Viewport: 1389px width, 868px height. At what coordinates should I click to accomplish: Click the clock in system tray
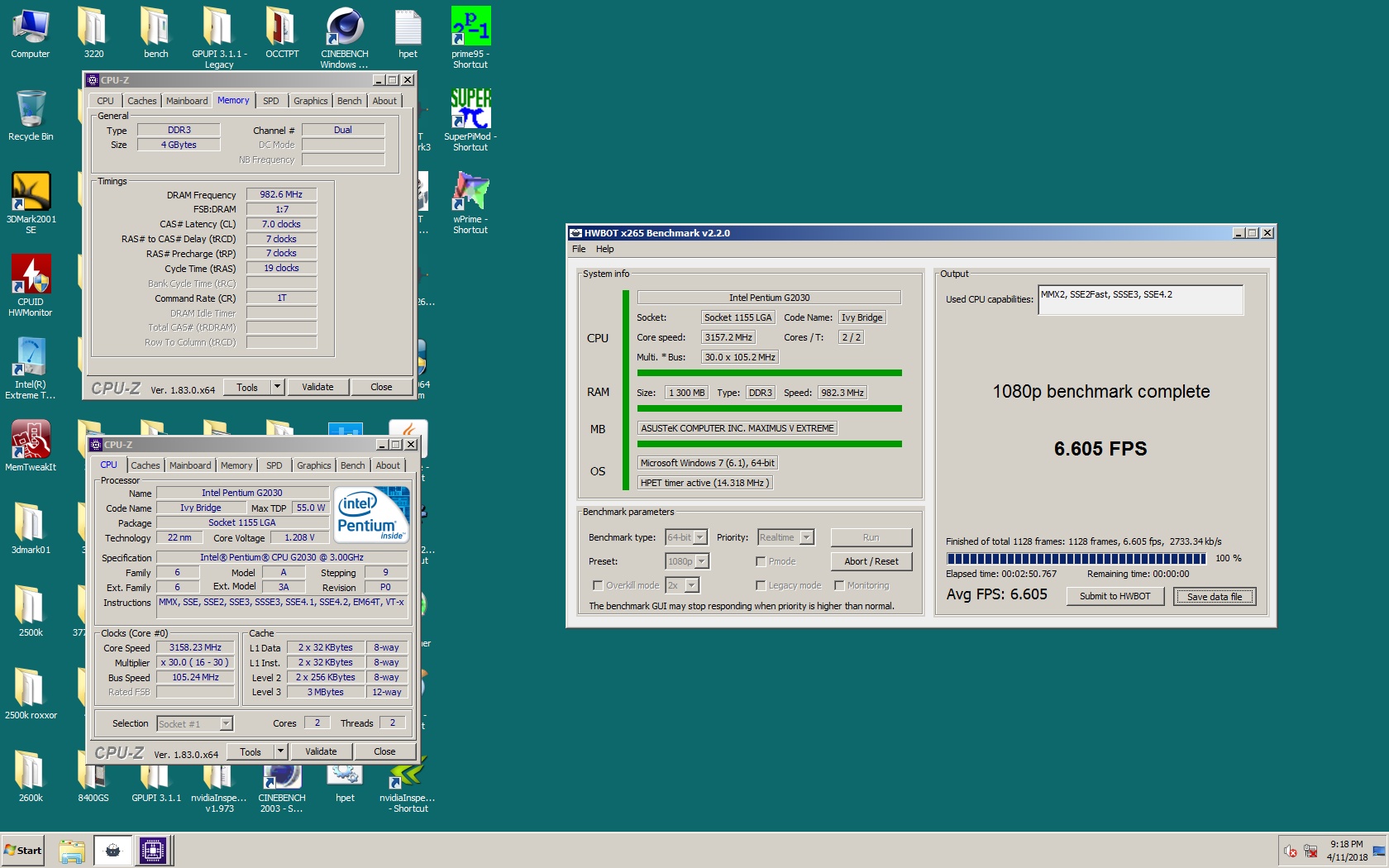click(1347, 851)
